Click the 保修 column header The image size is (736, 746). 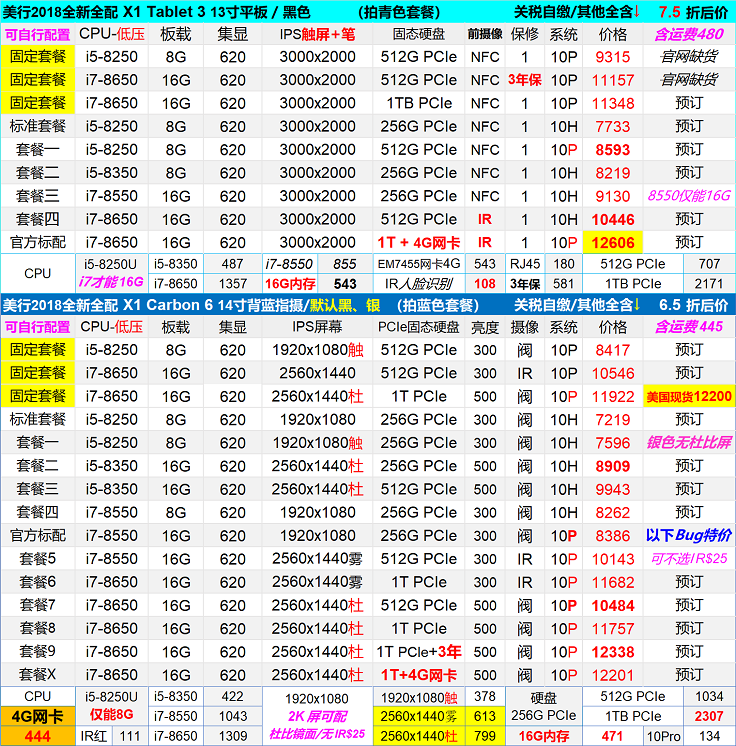[x=524, y=34]
